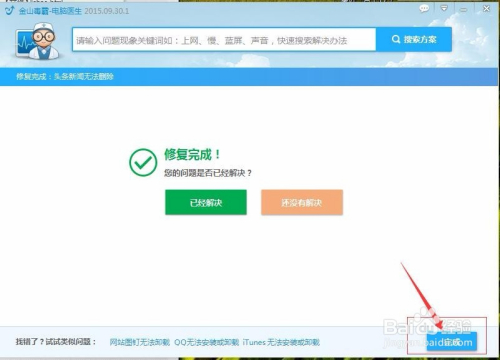
Task: Click the magnifier icon in 搜索方案
Action: pyautogui.click(x=396, y=39)
